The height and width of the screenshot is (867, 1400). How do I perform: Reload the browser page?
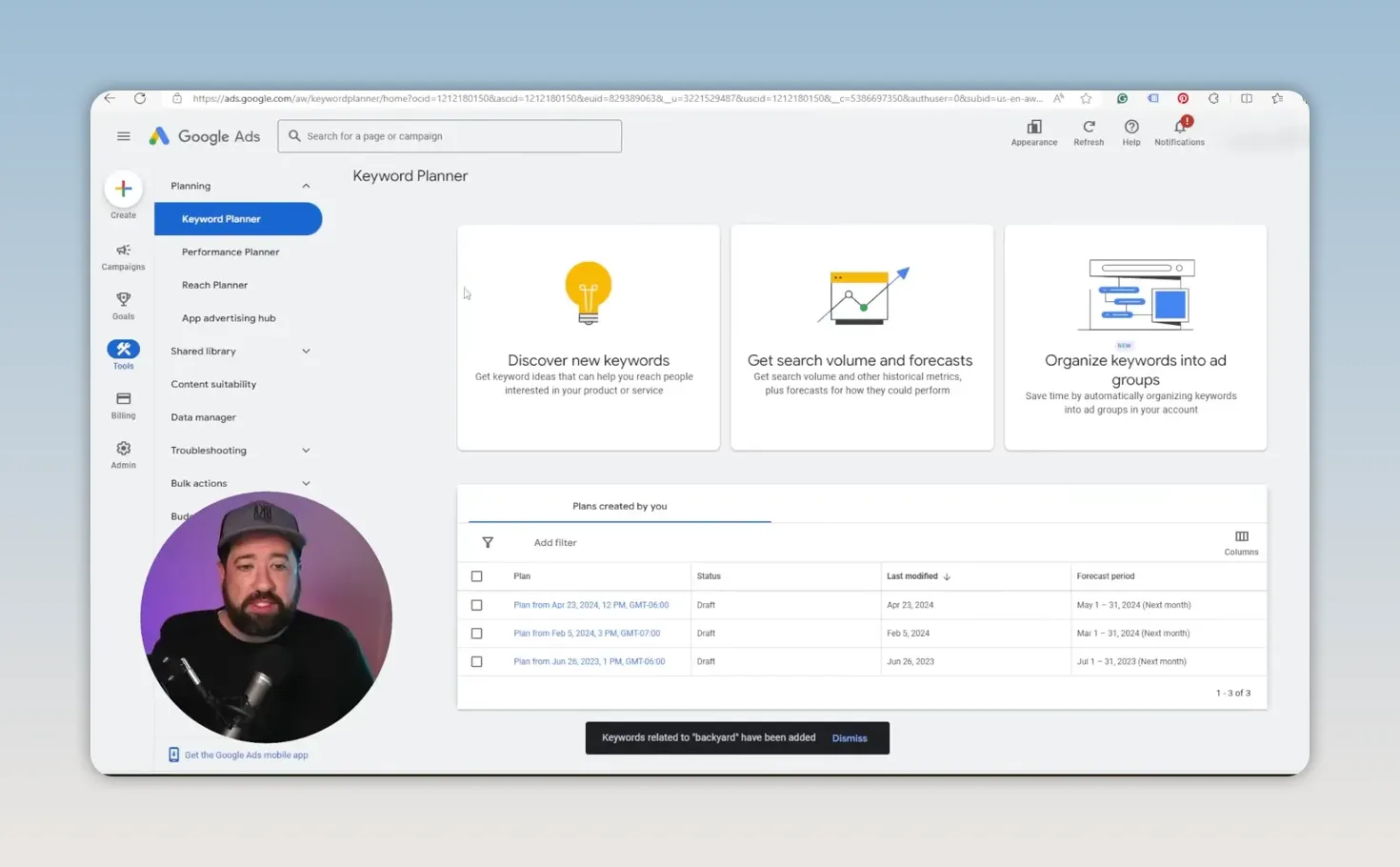pos(140,98)
